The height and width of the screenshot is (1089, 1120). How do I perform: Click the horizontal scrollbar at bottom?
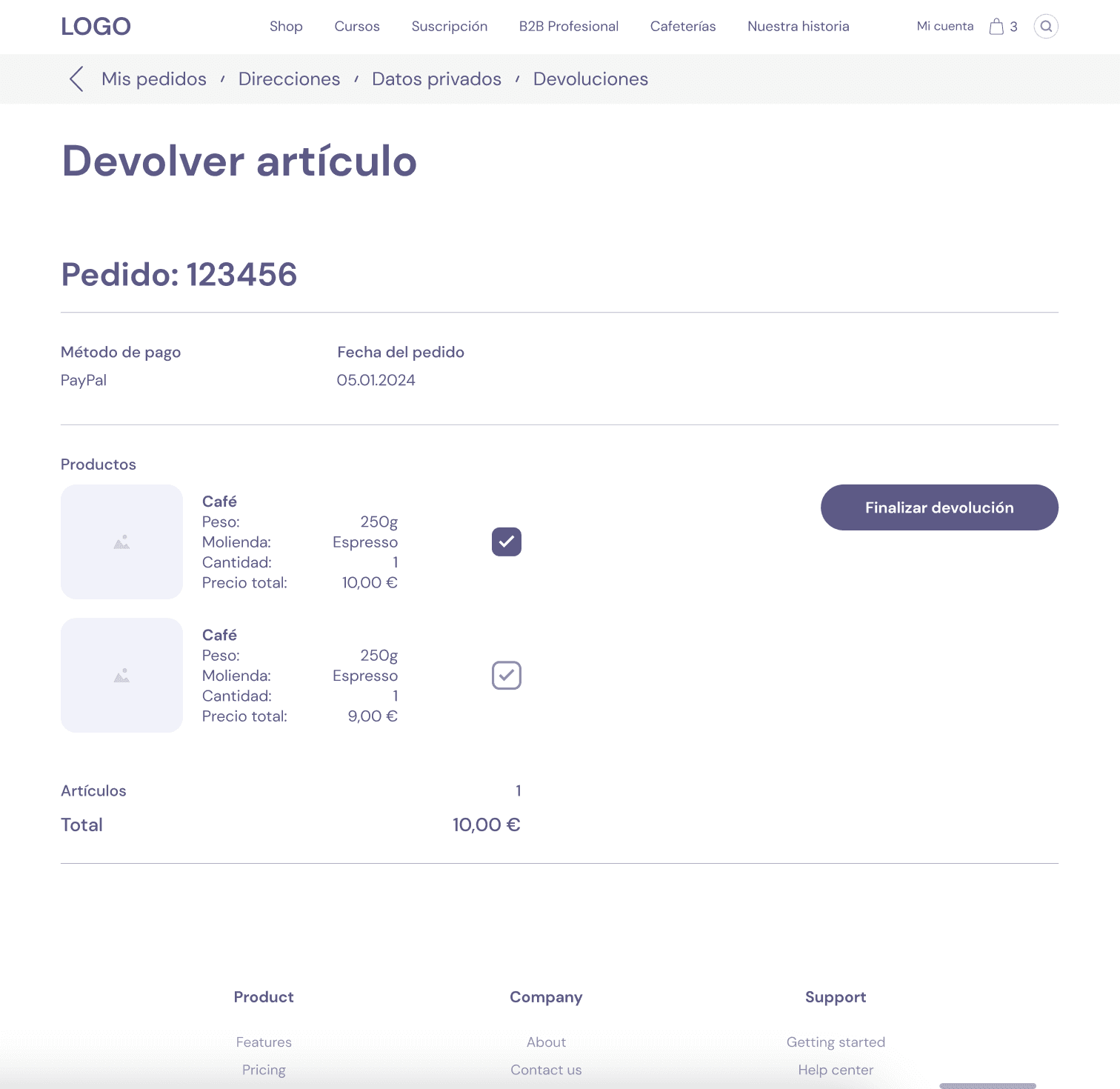[x=987, y=1085]
